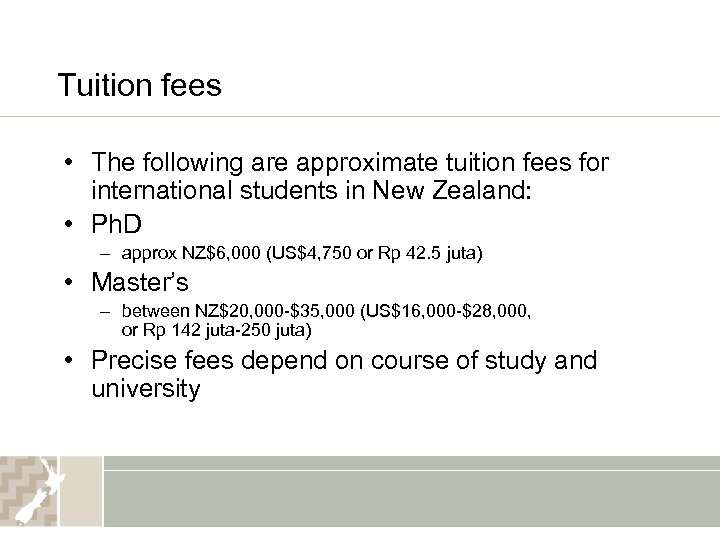Click the wide sage green footer band
The height and width of the screenshot is (540, 720).
(x=410, y=498)
